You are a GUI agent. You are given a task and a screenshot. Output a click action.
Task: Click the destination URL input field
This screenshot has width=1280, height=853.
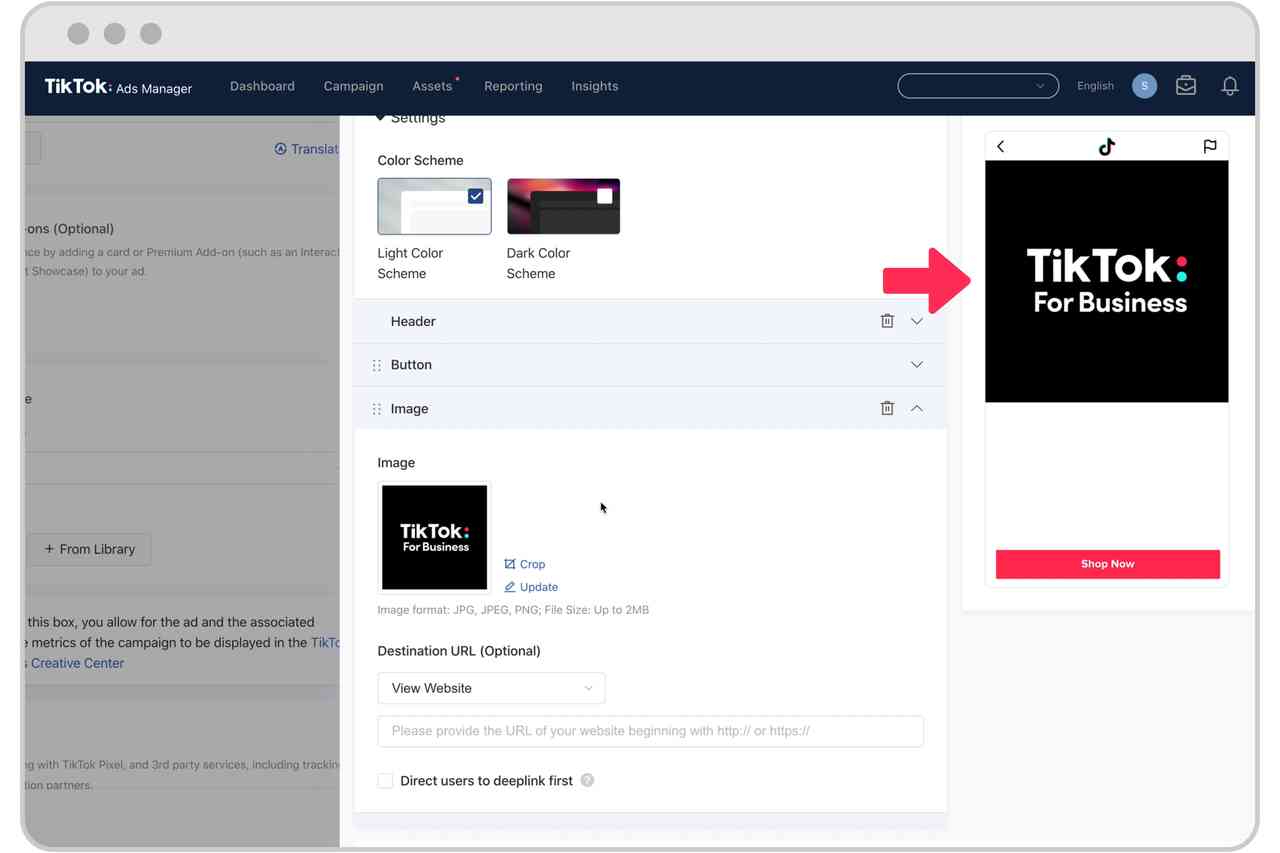click(x=650, y=731)
